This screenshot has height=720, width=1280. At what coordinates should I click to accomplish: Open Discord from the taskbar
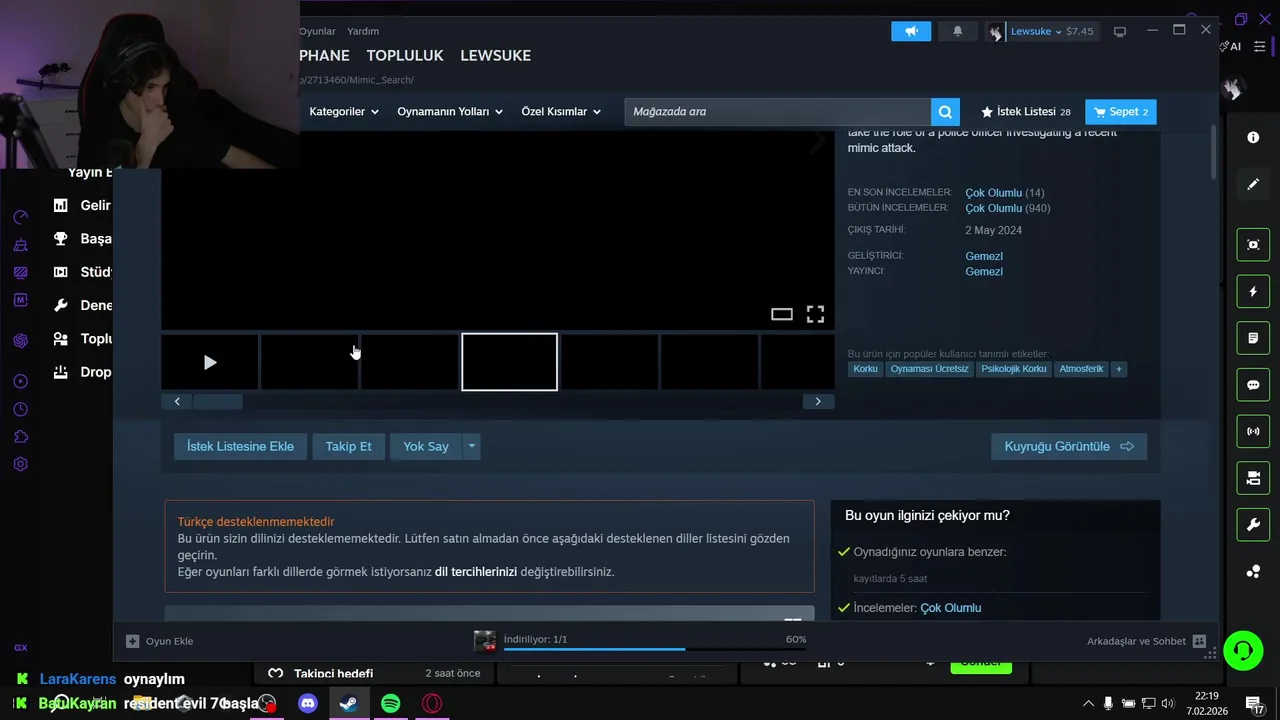(x=308, y=704)
